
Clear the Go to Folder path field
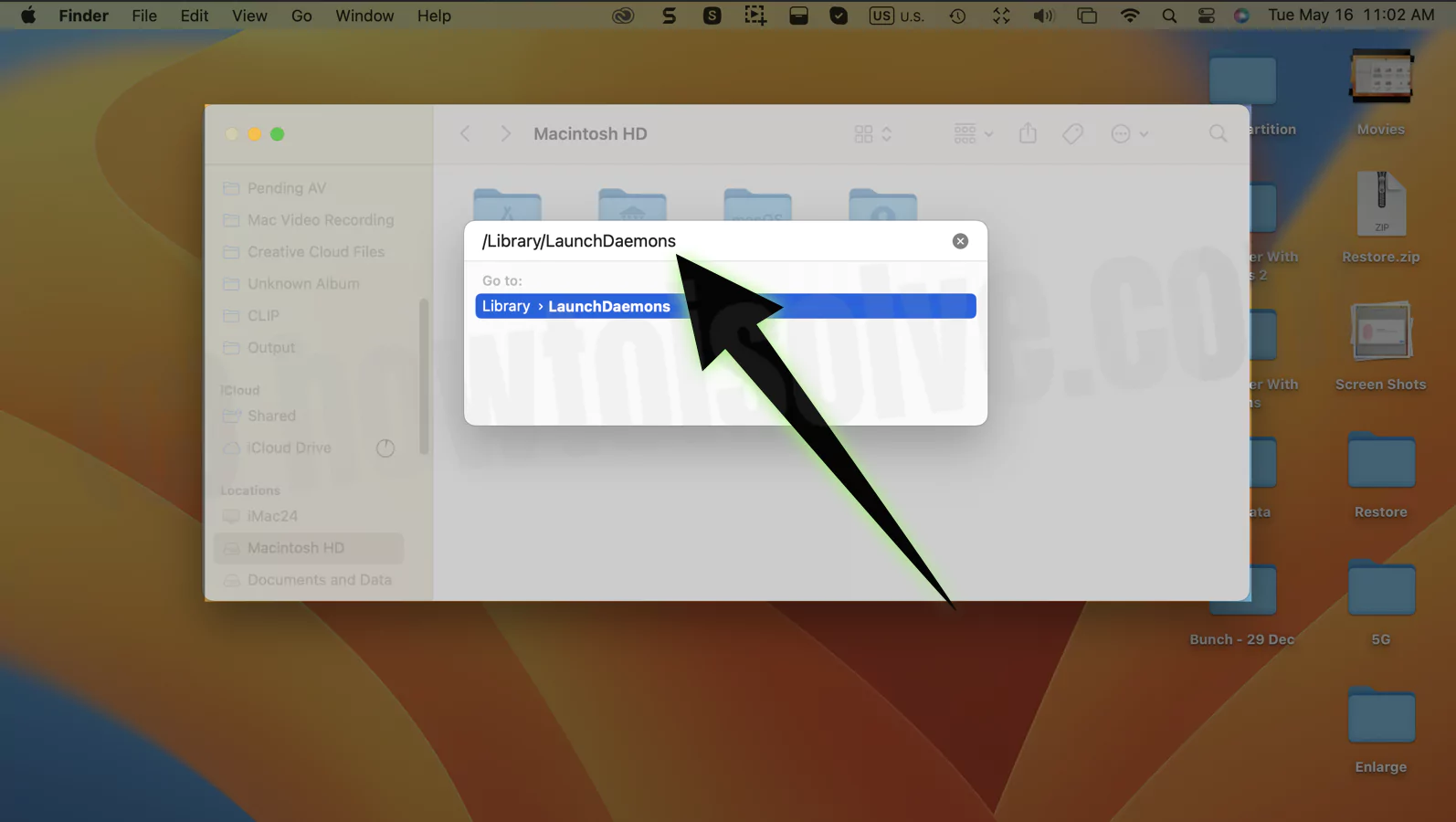[x=960, y=241]
